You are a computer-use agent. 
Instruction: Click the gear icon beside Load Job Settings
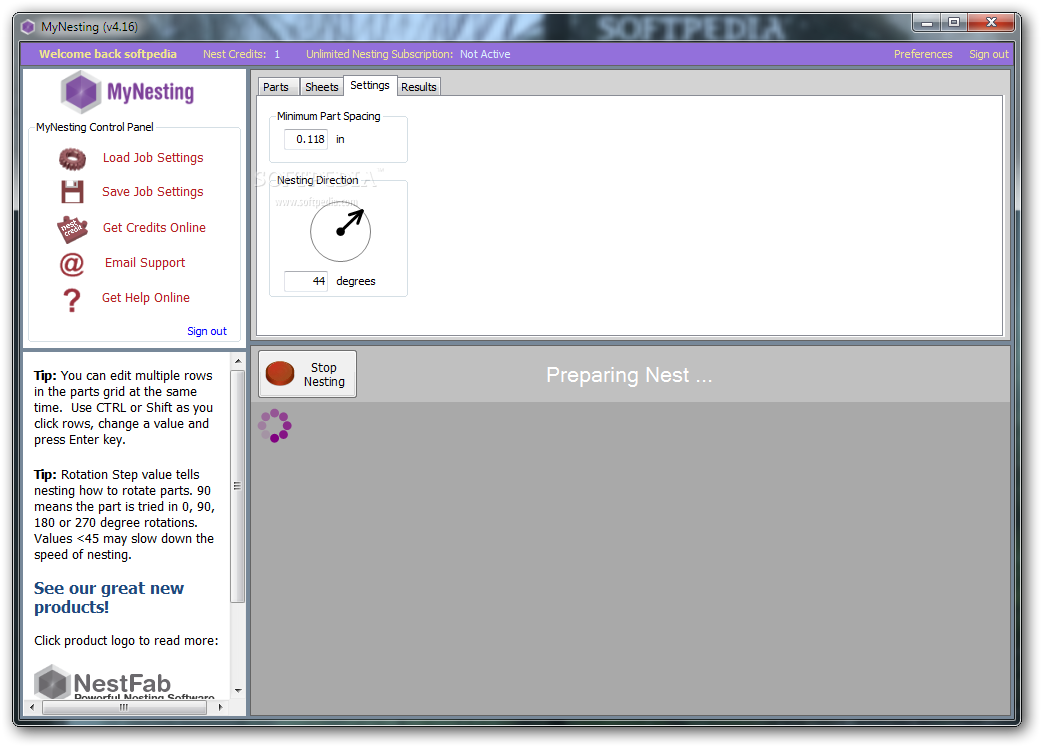[72, 159]
